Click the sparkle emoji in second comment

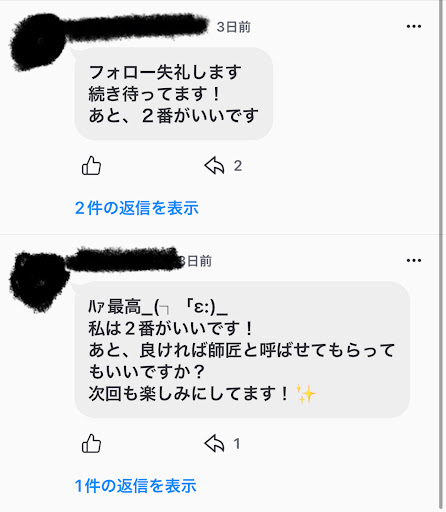click(x=306, y=394)
